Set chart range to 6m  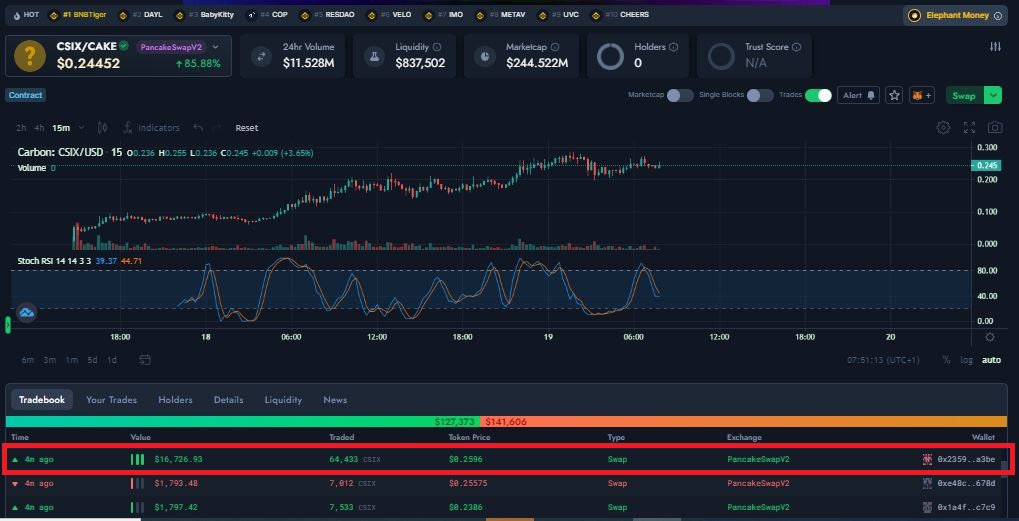27,359
